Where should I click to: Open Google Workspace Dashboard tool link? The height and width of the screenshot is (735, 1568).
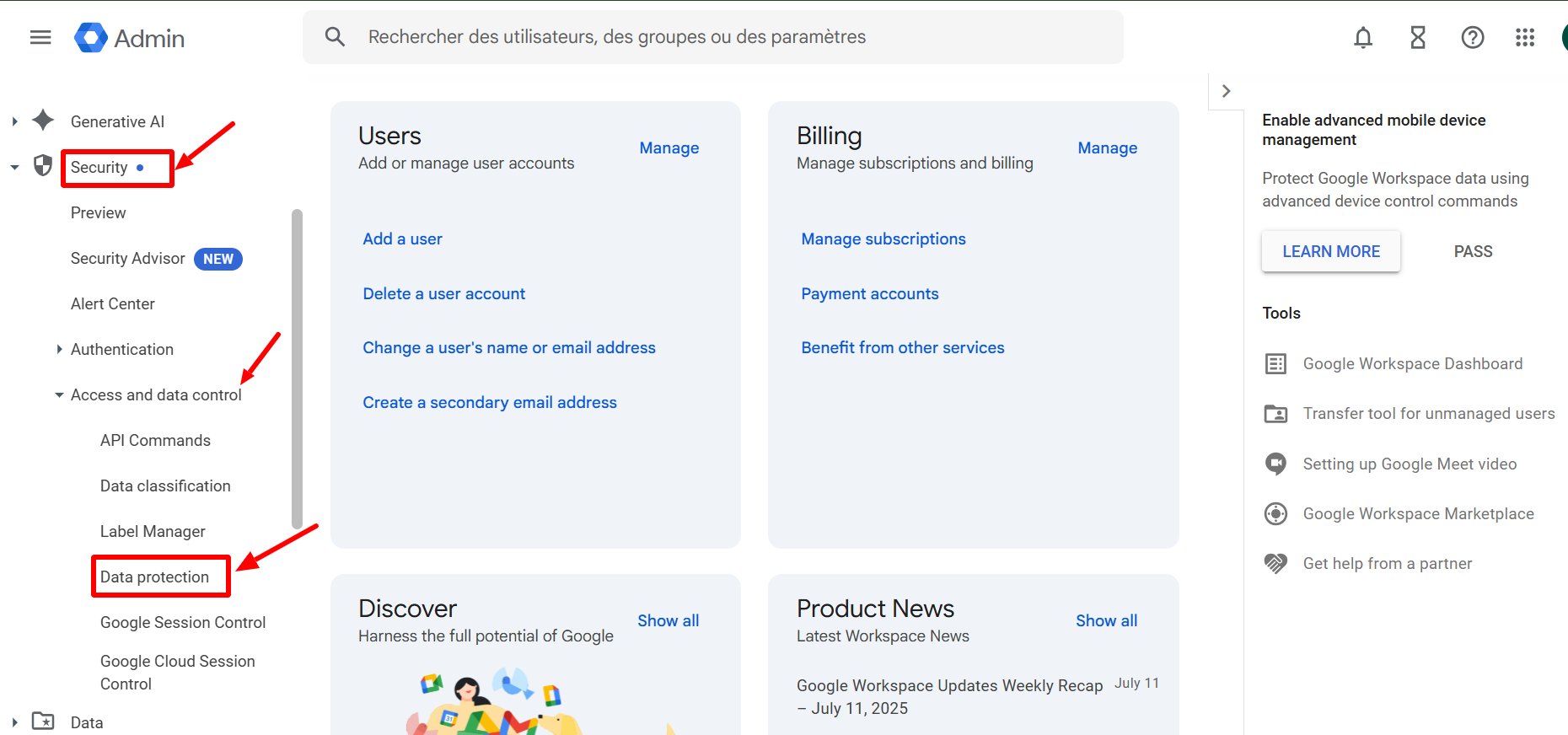click(x=1413, y=363)
